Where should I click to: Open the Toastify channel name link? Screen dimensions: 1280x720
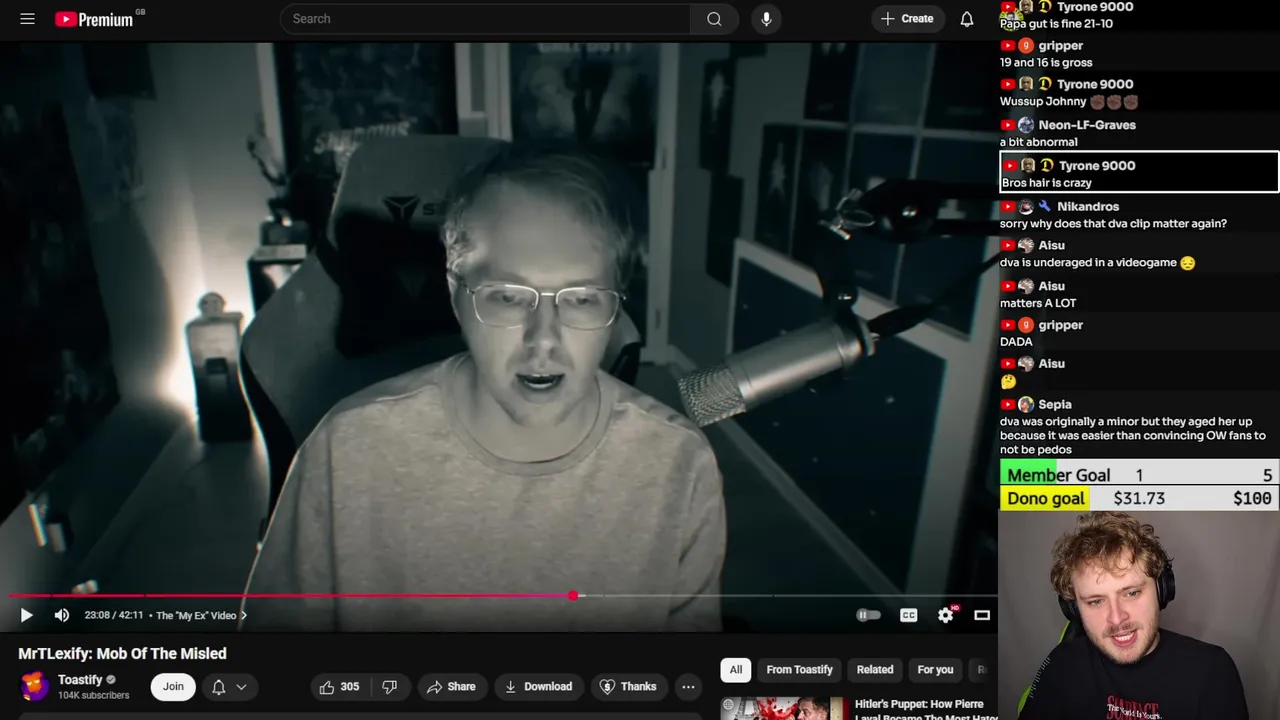[x=80, y=680]
